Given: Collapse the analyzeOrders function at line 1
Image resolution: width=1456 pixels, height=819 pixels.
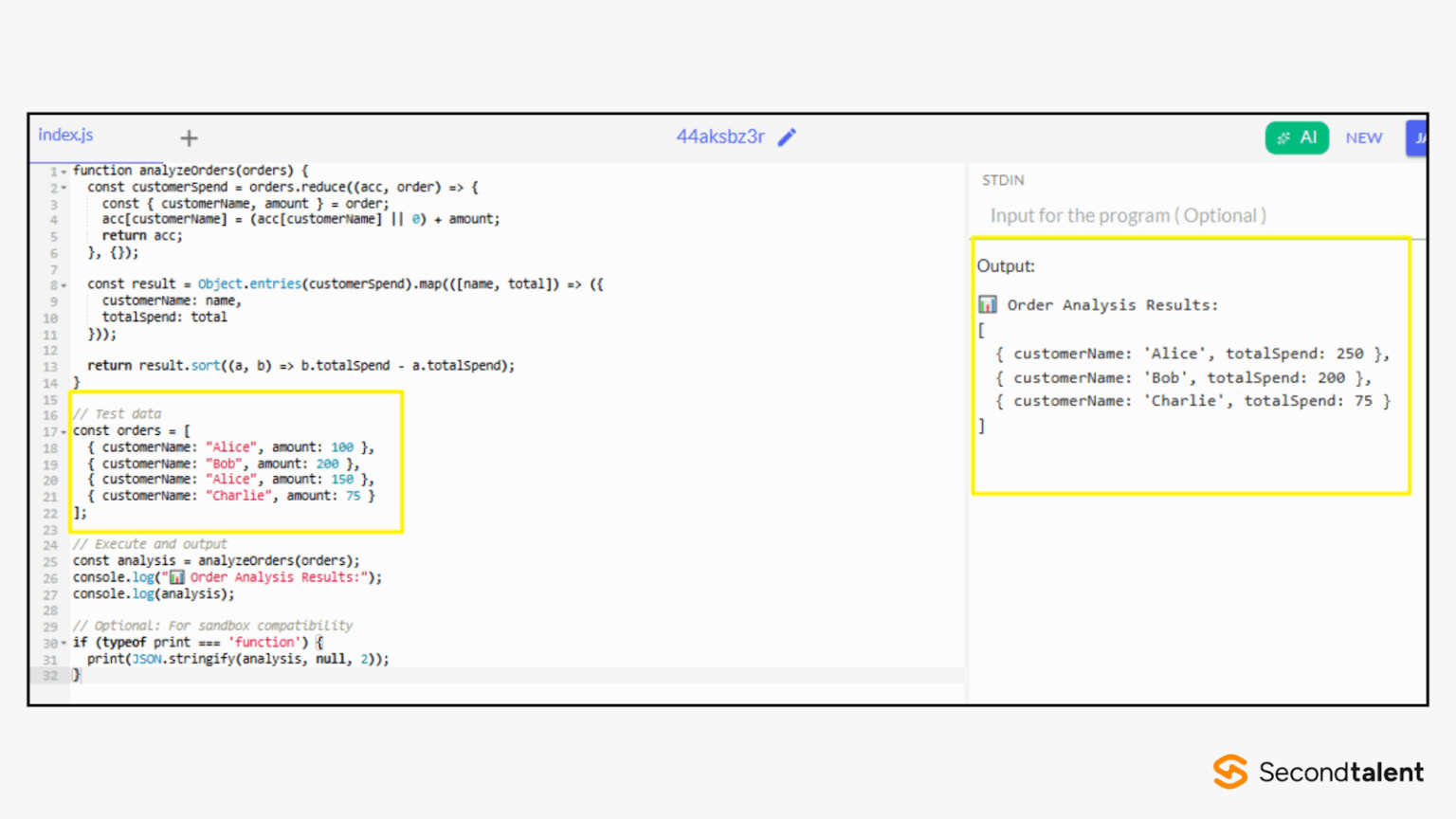Looking at the screenshot, I should pyautogui.click(x=64, y=172).
